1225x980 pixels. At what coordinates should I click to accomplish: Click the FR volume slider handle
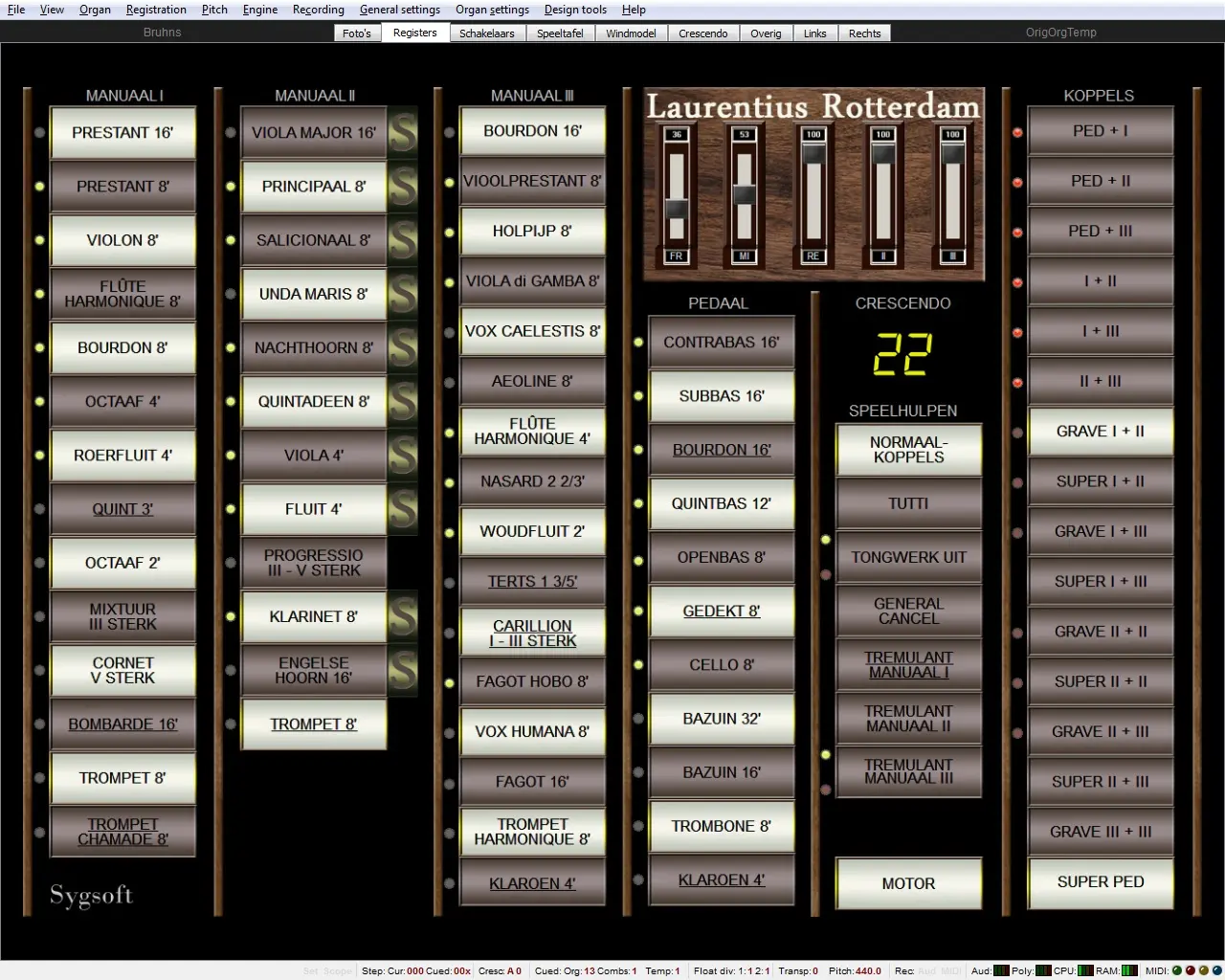(677, 209)
